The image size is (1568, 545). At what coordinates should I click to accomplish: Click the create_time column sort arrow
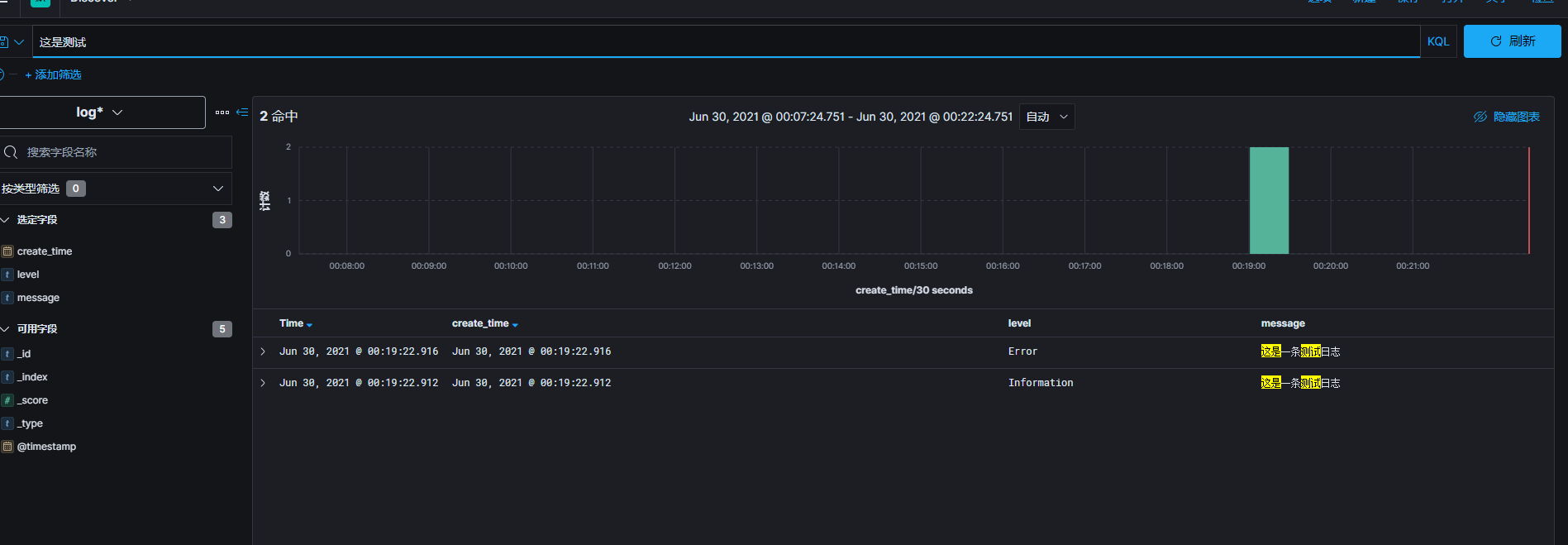click(515, 324)
